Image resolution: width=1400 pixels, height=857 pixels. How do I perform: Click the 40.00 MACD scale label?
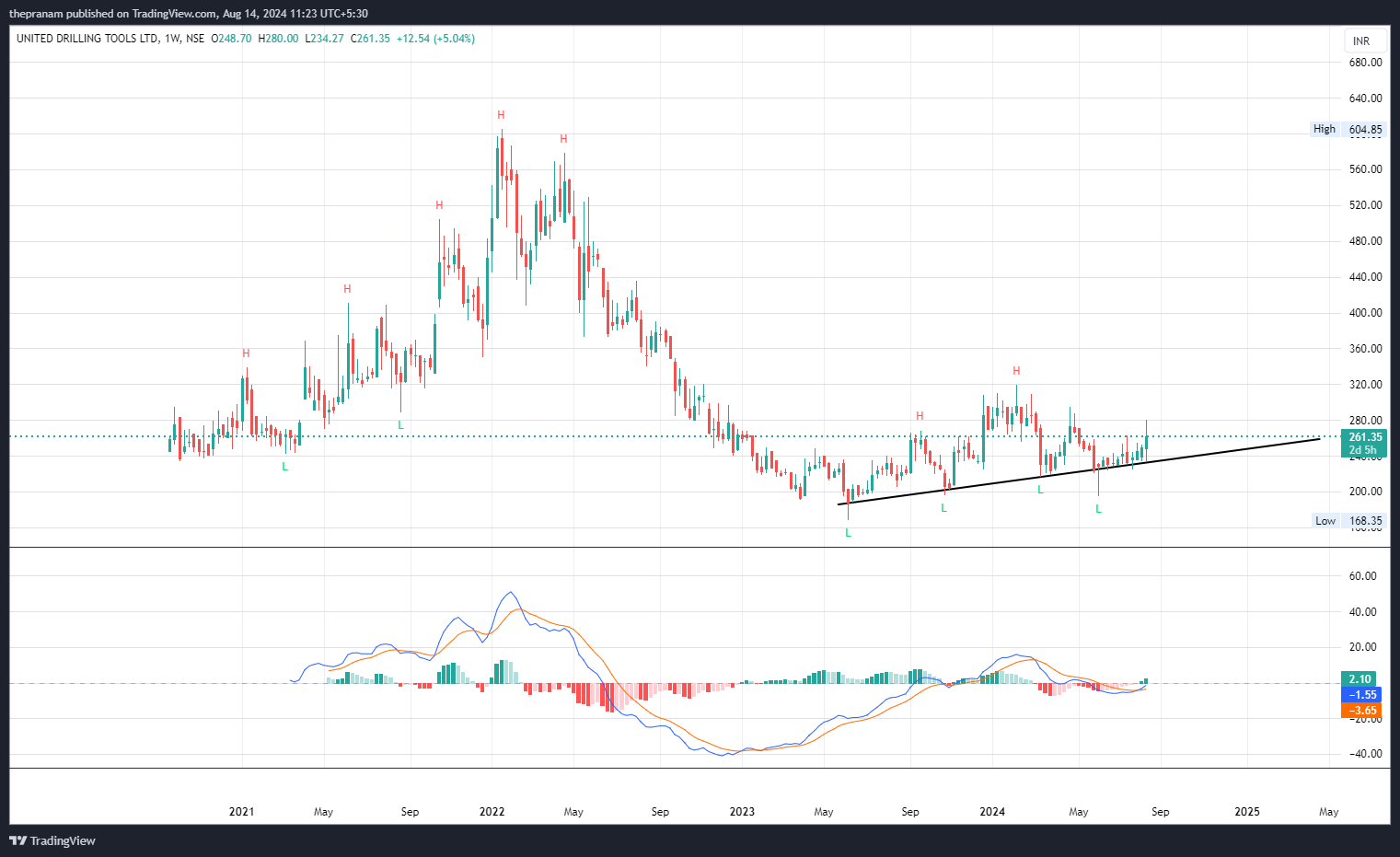point(1362,612)
